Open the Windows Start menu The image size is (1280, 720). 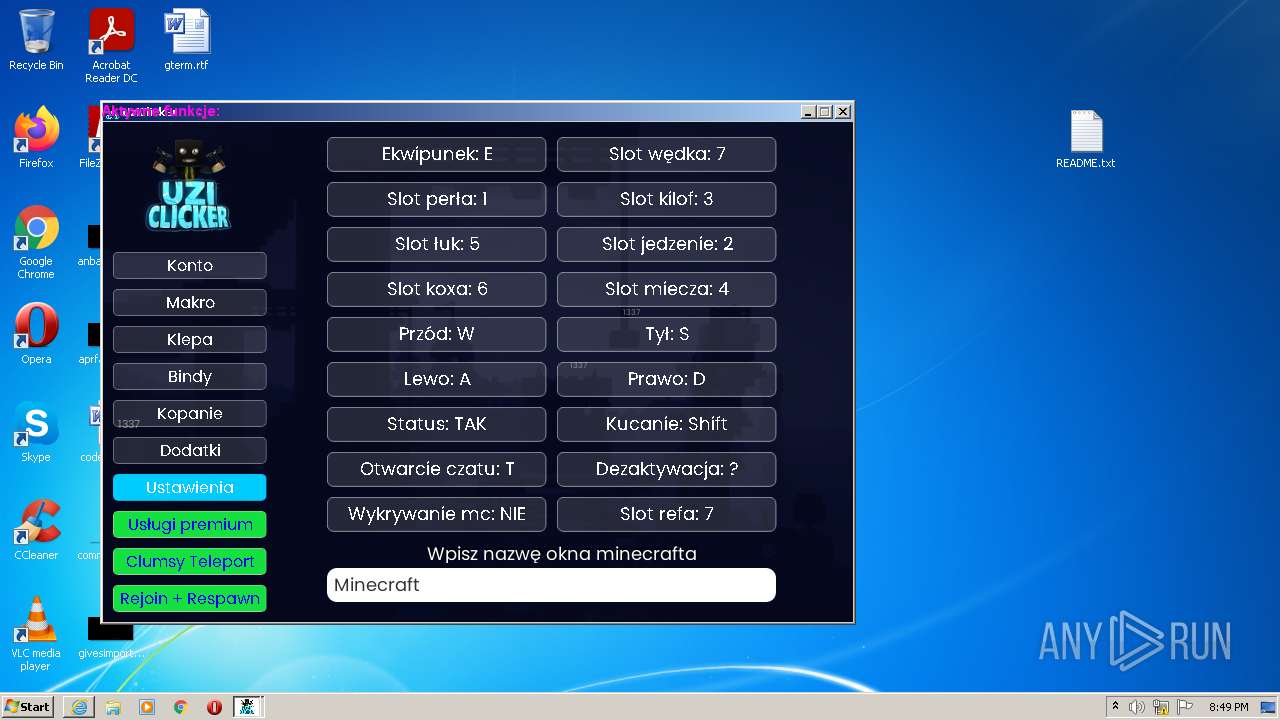[27, 706]
